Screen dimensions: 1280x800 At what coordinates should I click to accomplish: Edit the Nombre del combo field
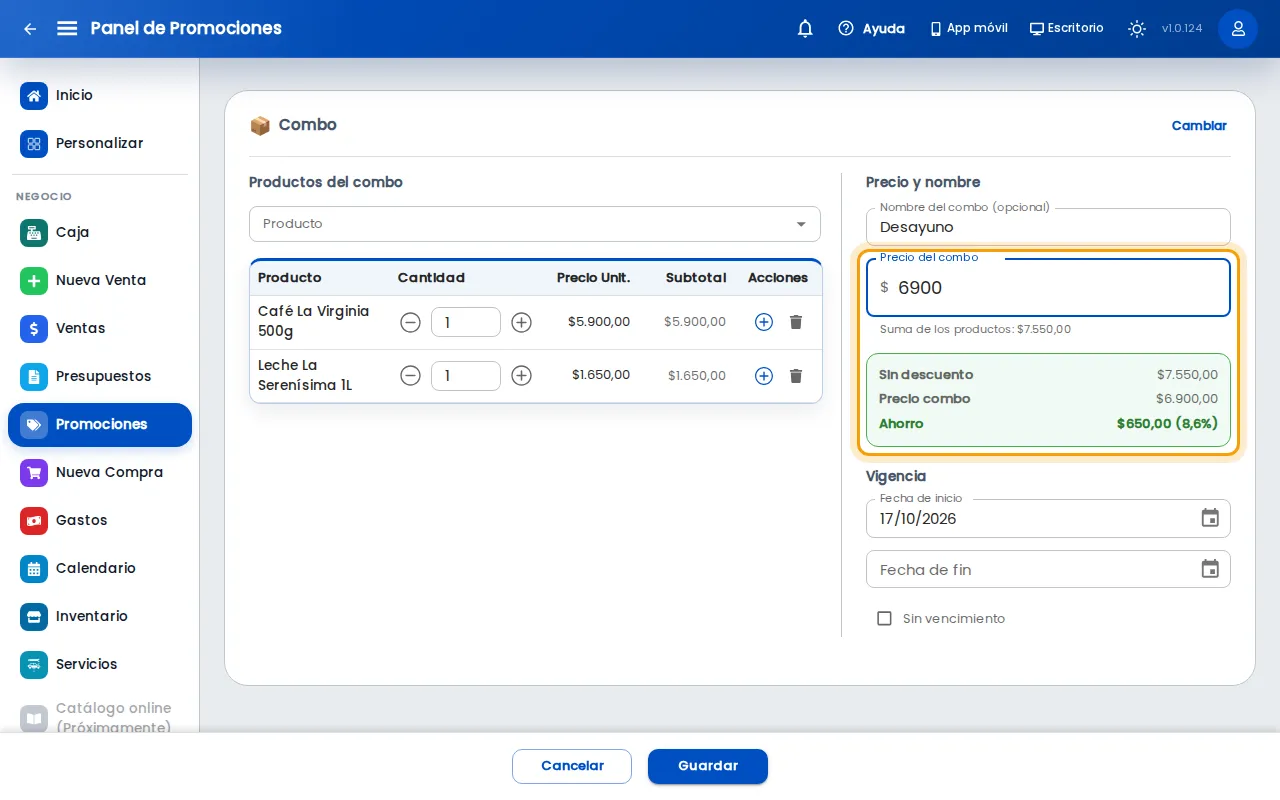point(1048,227)
